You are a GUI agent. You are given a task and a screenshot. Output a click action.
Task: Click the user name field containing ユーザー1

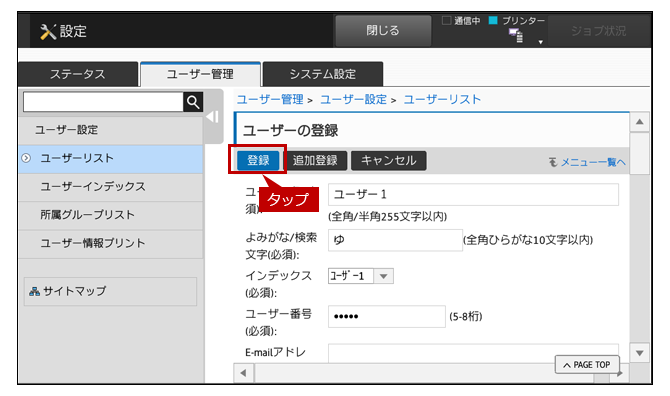(x=473, y=194)
